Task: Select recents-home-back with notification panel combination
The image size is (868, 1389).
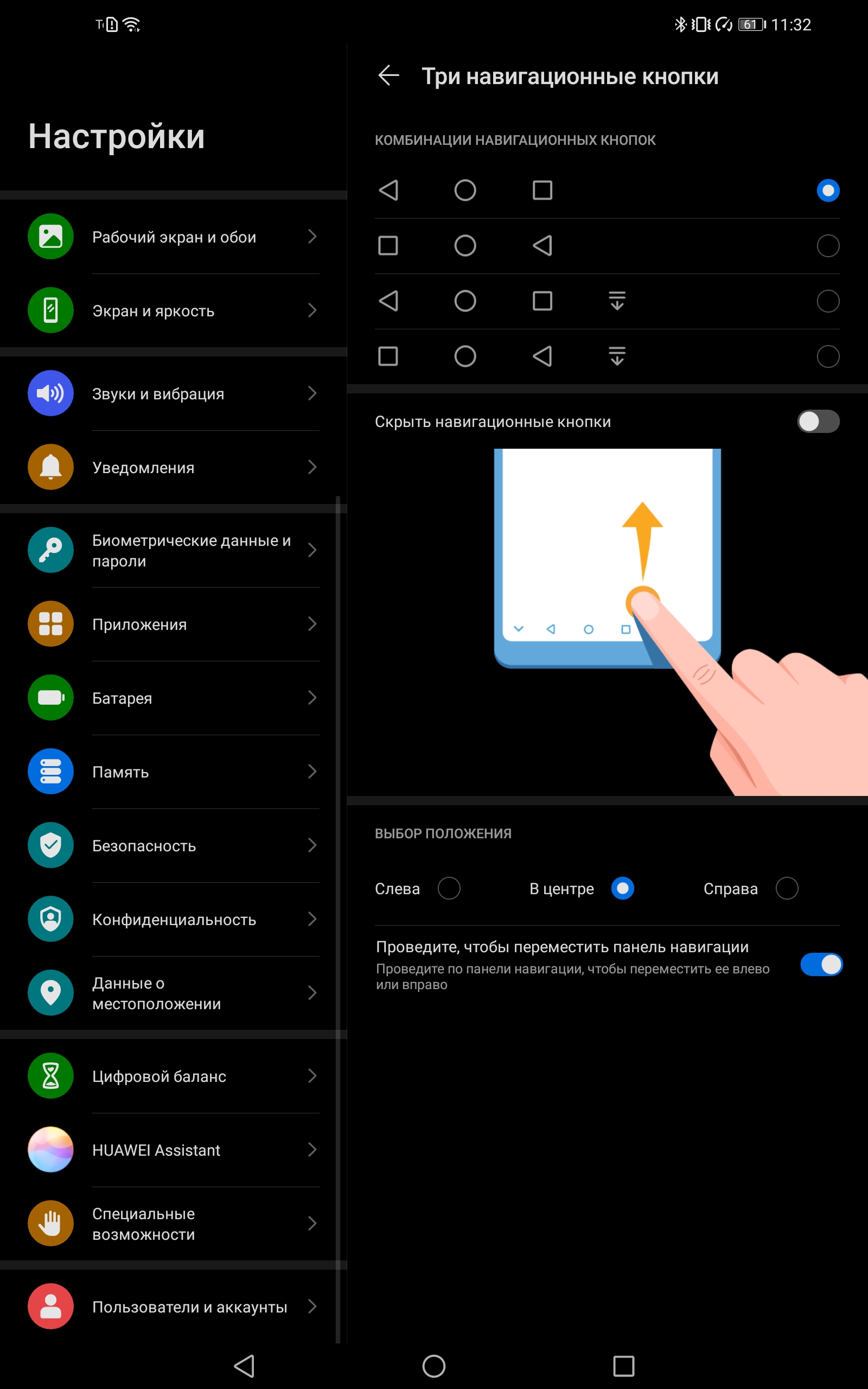Action: pyautogui.click(x=608, y=356)
